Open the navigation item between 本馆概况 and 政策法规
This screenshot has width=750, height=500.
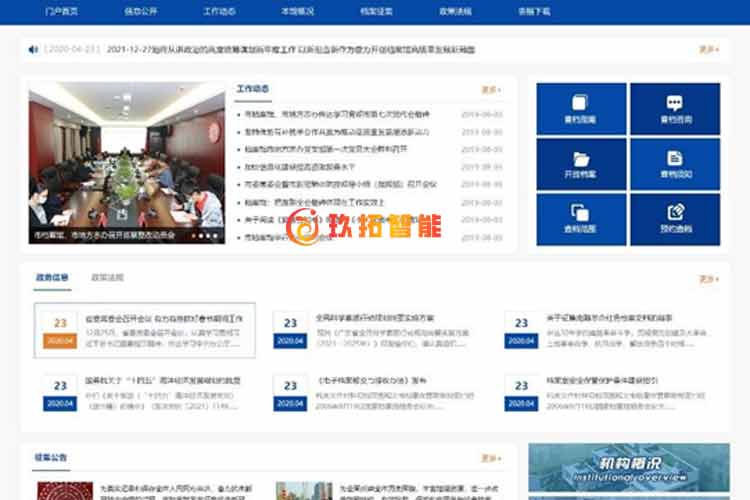click(x=376, y=11)
